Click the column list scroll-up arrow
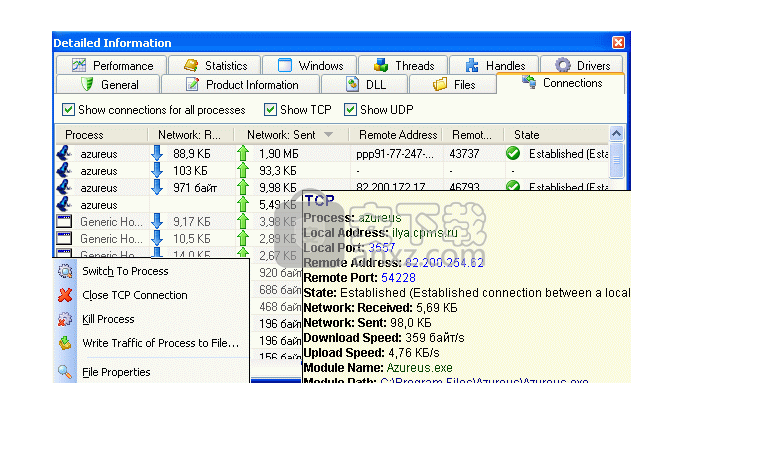 616,134
